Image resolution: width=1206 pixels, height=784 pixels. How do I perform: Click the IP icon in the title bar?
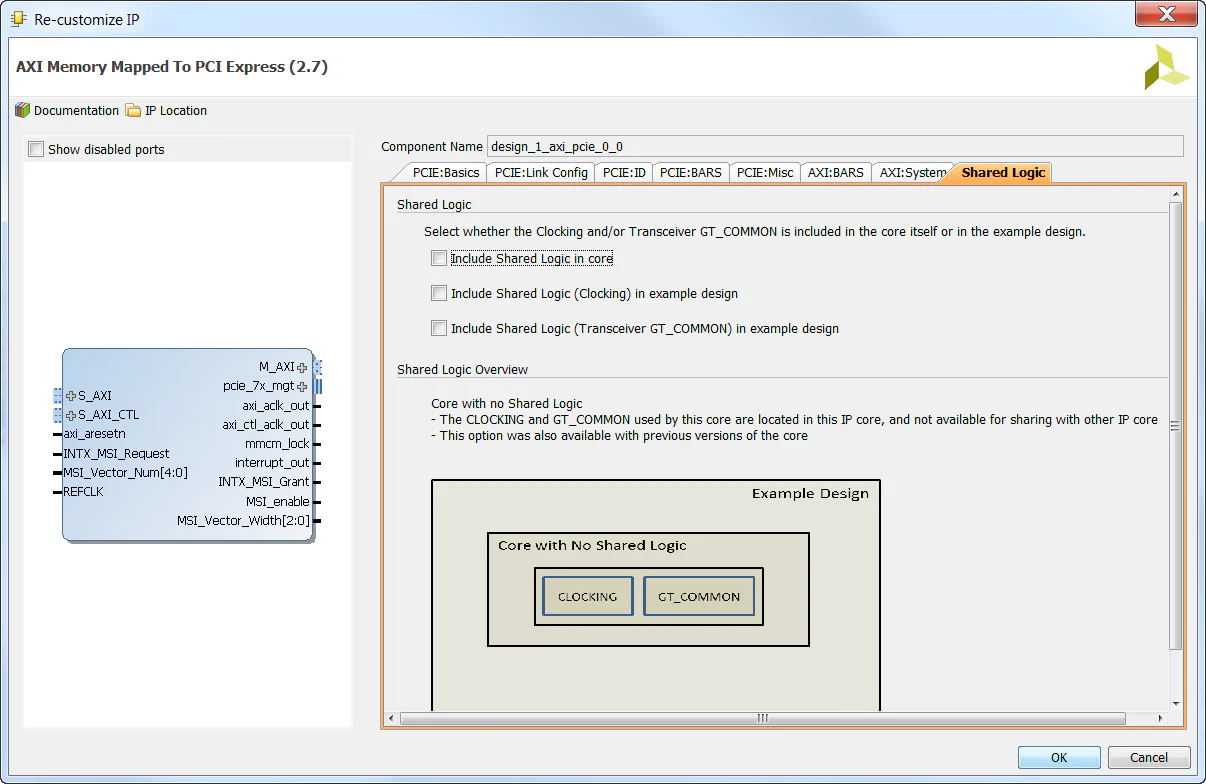(17, 14)
